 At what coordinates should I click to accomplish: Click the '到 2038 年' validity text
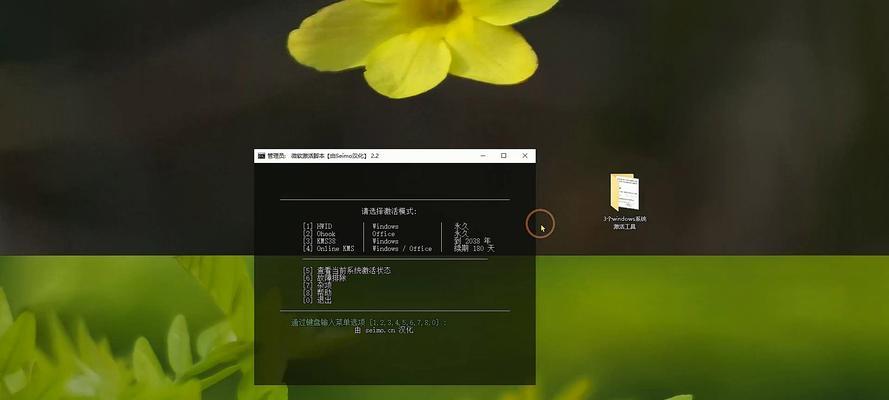[472, 241]
